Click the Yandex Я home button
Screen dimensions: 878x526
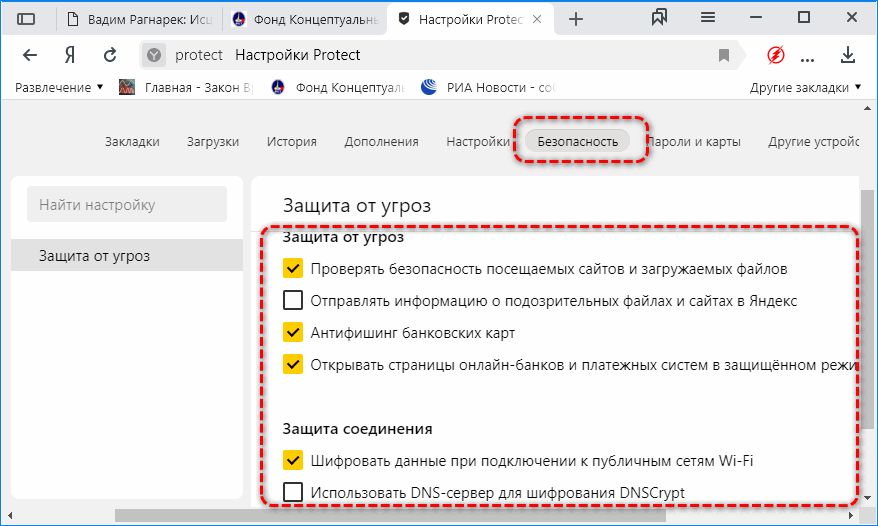coord(69,55)
